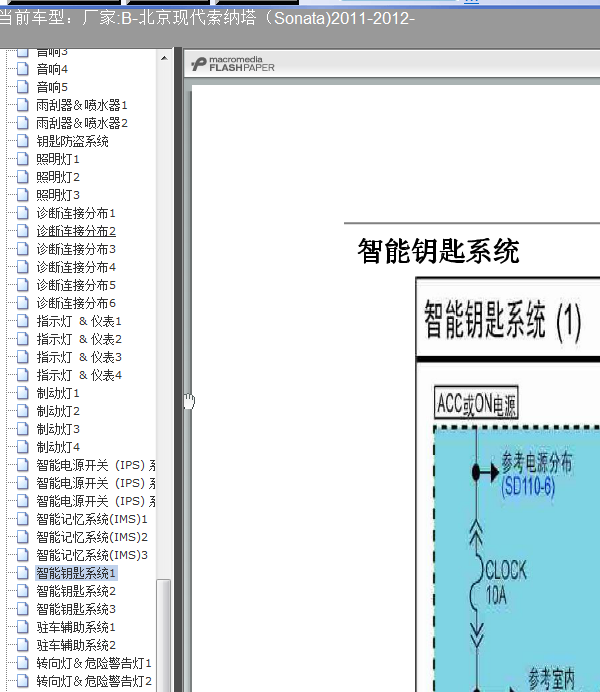Viewport: 600px width, 692px height.
Task: Open 指示灯 & 仪表2
Action: click(x=79, y=339)
